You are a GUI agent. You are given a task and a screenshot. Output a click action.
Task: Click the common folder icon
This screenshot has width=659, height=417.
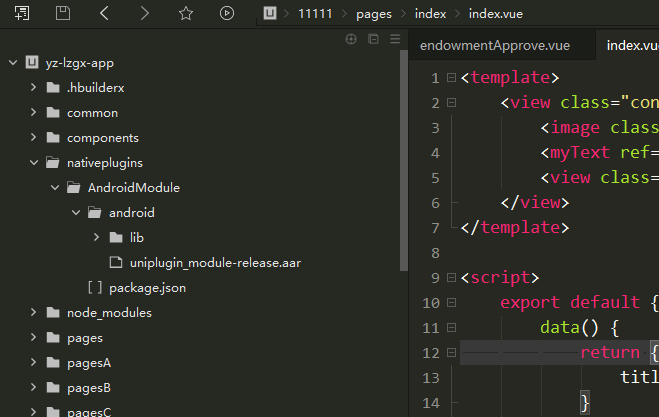[53, 113]
